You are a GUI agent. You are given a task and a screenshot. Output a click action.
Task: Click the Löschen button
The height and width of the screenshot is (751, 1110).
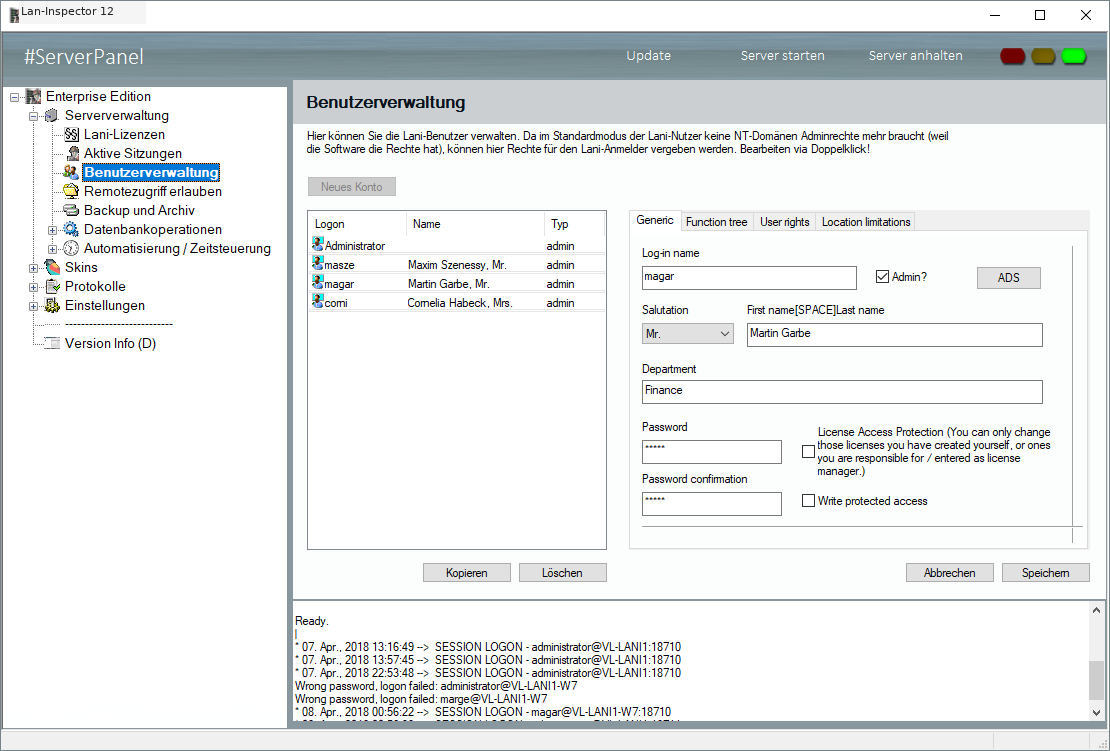pyautogui.click(x=562, y=573)
